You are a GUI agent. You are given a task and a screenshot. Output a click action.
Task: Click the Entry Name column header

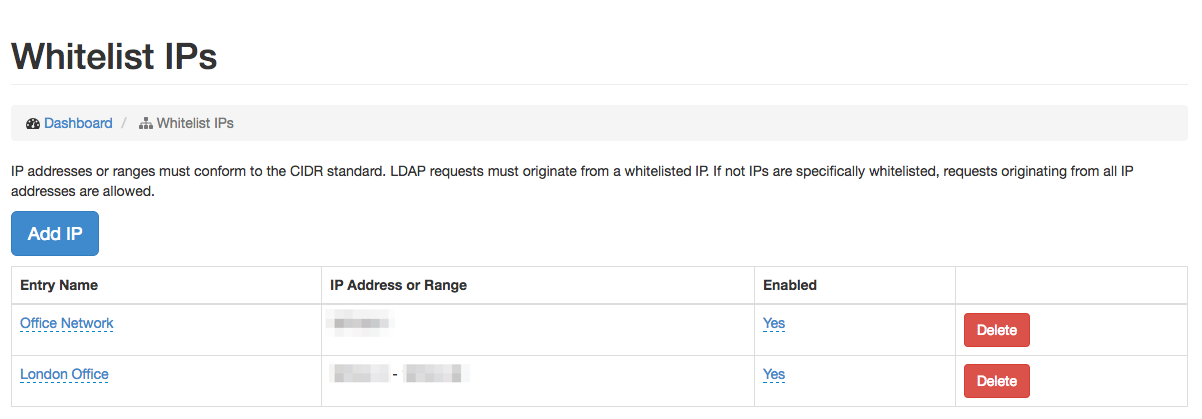click(x=59, y=285)
